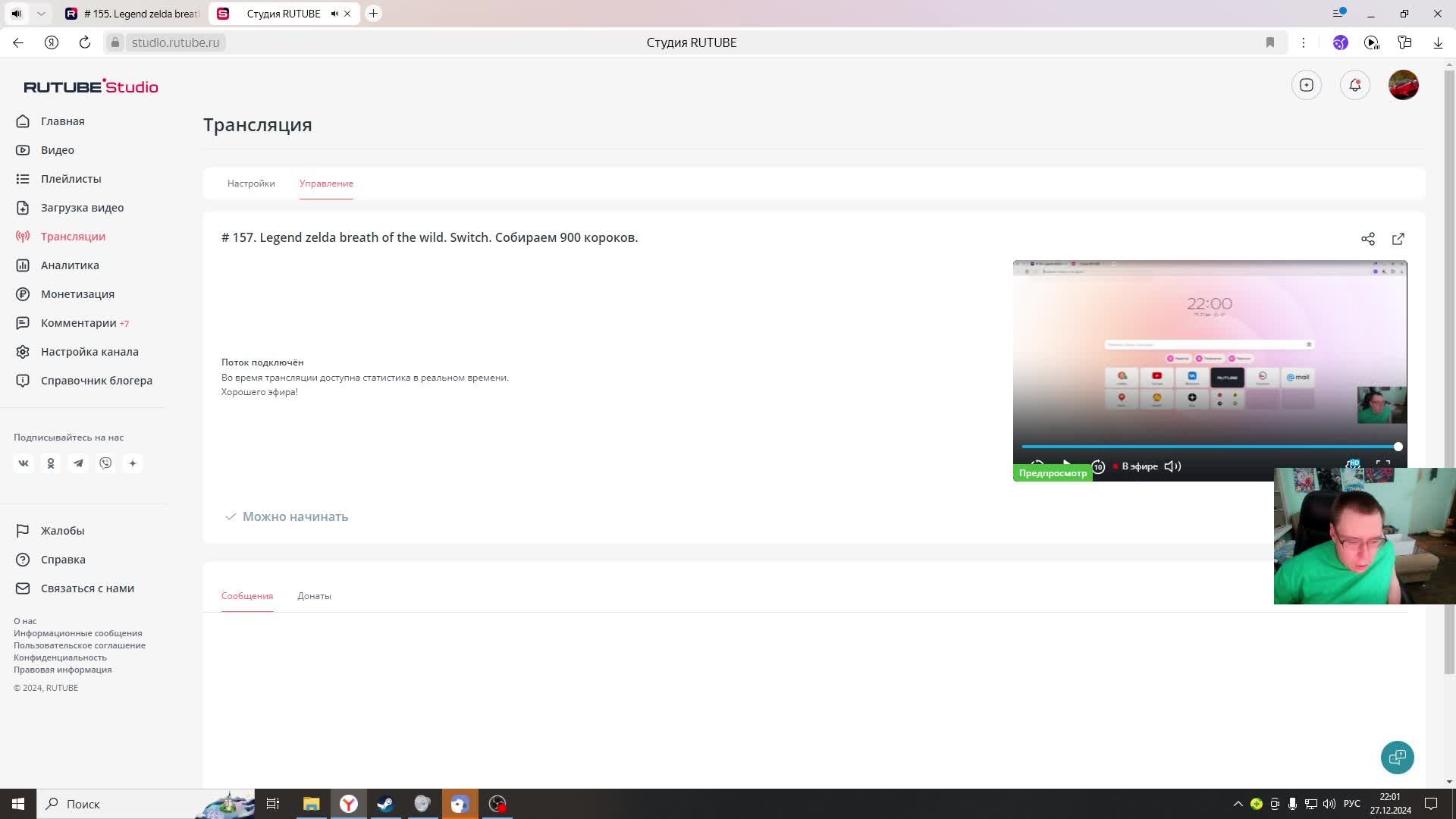Show hidden system tray icons
Image resolution: width=1456 pixels, height=819 pixels.
tap(1238, 804)
